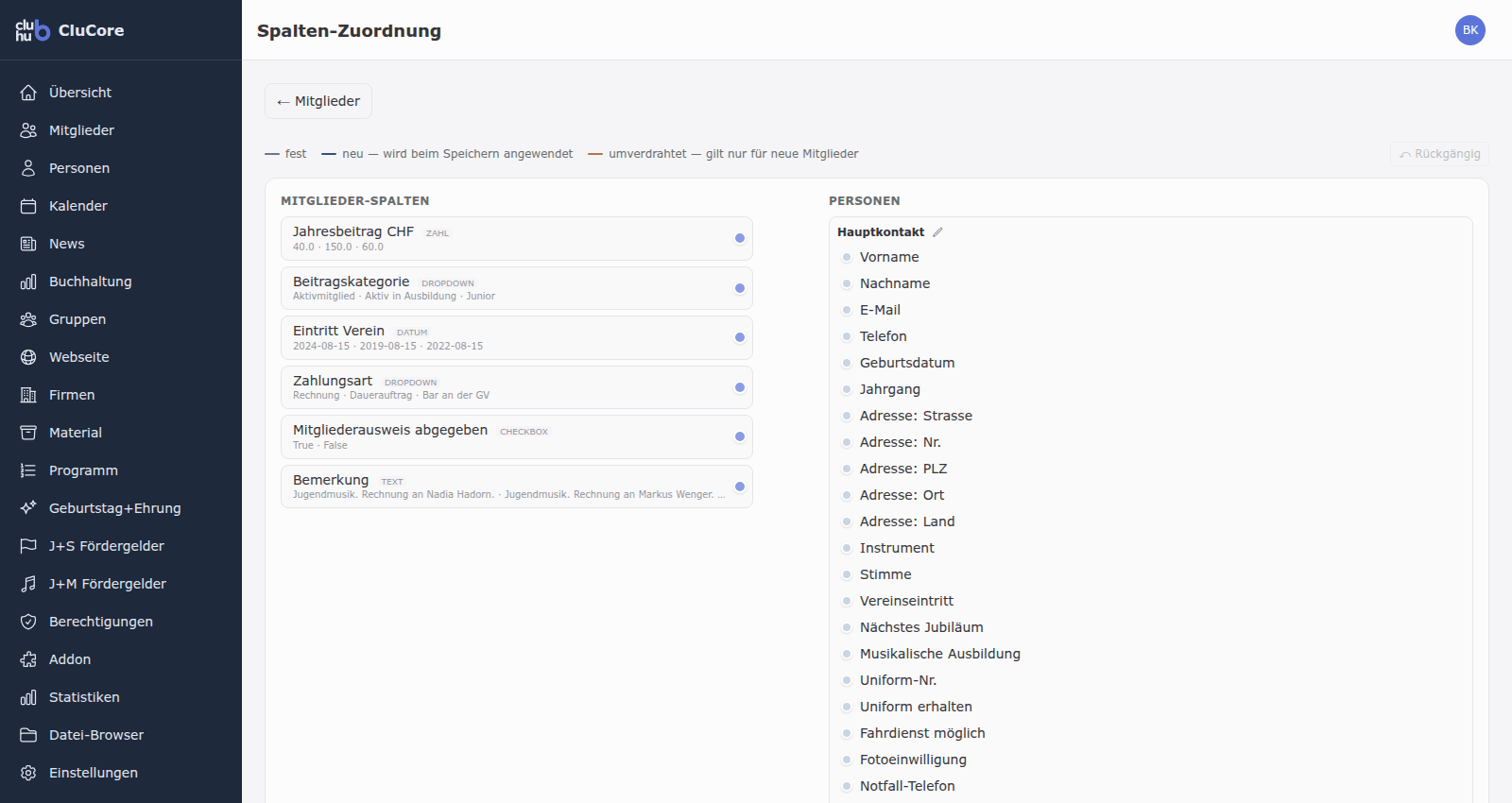Go back via the Mitglieder button
1512x803 pixels.
click(318, 101)
